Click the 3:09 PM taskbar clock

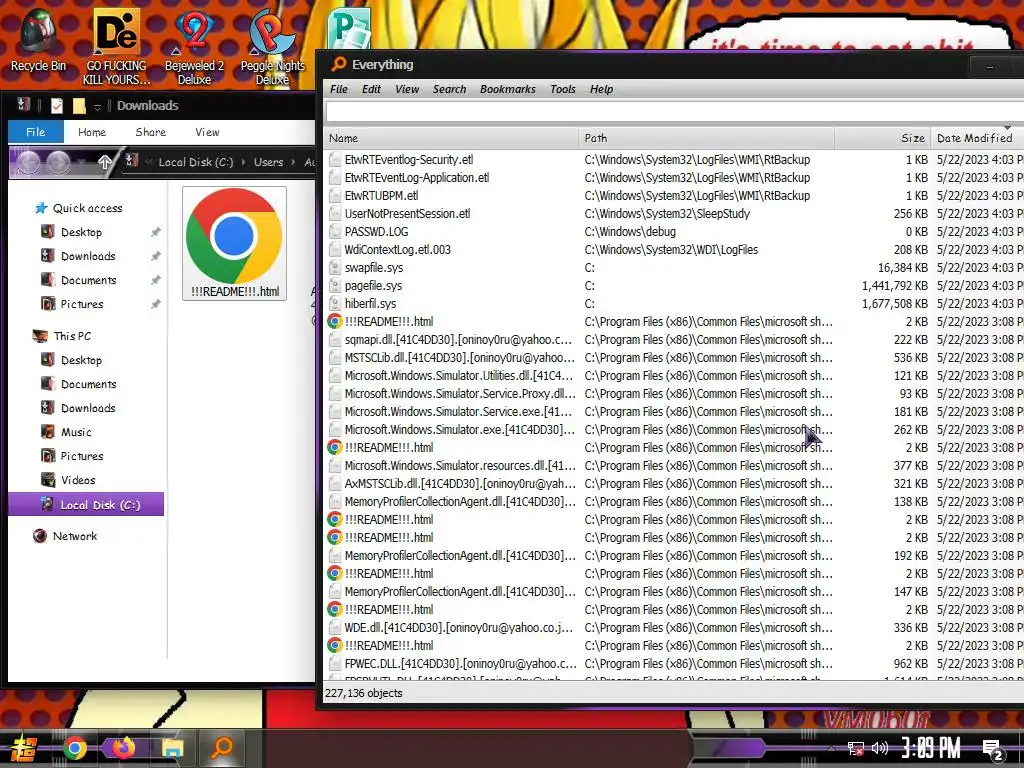pyautogui.click(x=931, y=748)
